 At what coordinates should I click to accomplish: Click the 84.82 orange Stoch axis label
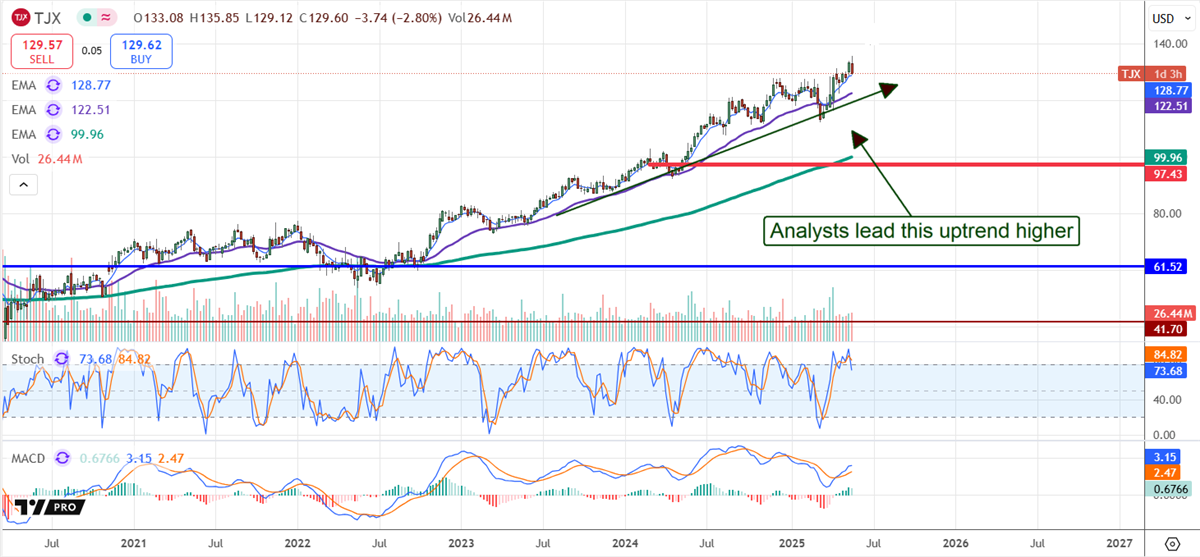coord(1167,353)
